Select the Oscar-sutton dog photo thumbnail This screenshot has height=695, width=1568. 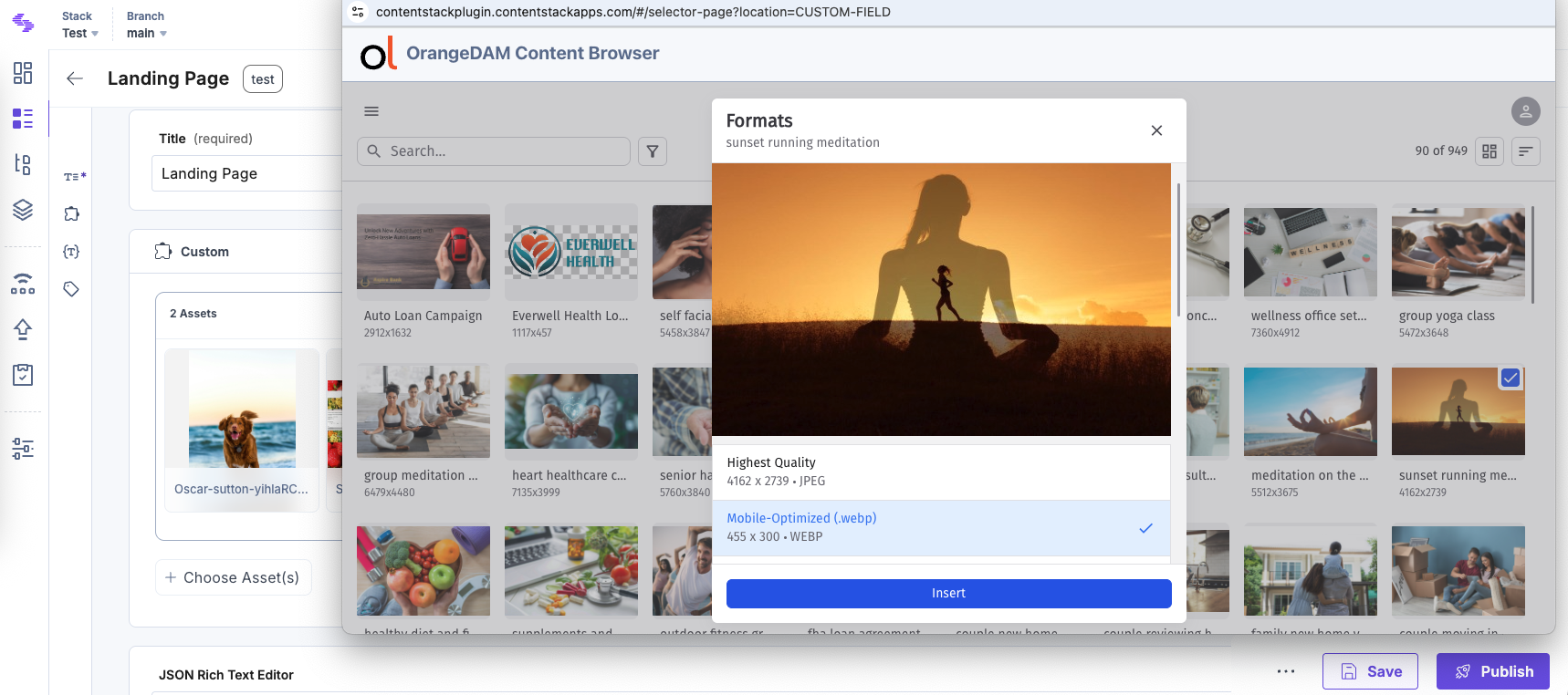pyautogui.click(x=242, y=409)
